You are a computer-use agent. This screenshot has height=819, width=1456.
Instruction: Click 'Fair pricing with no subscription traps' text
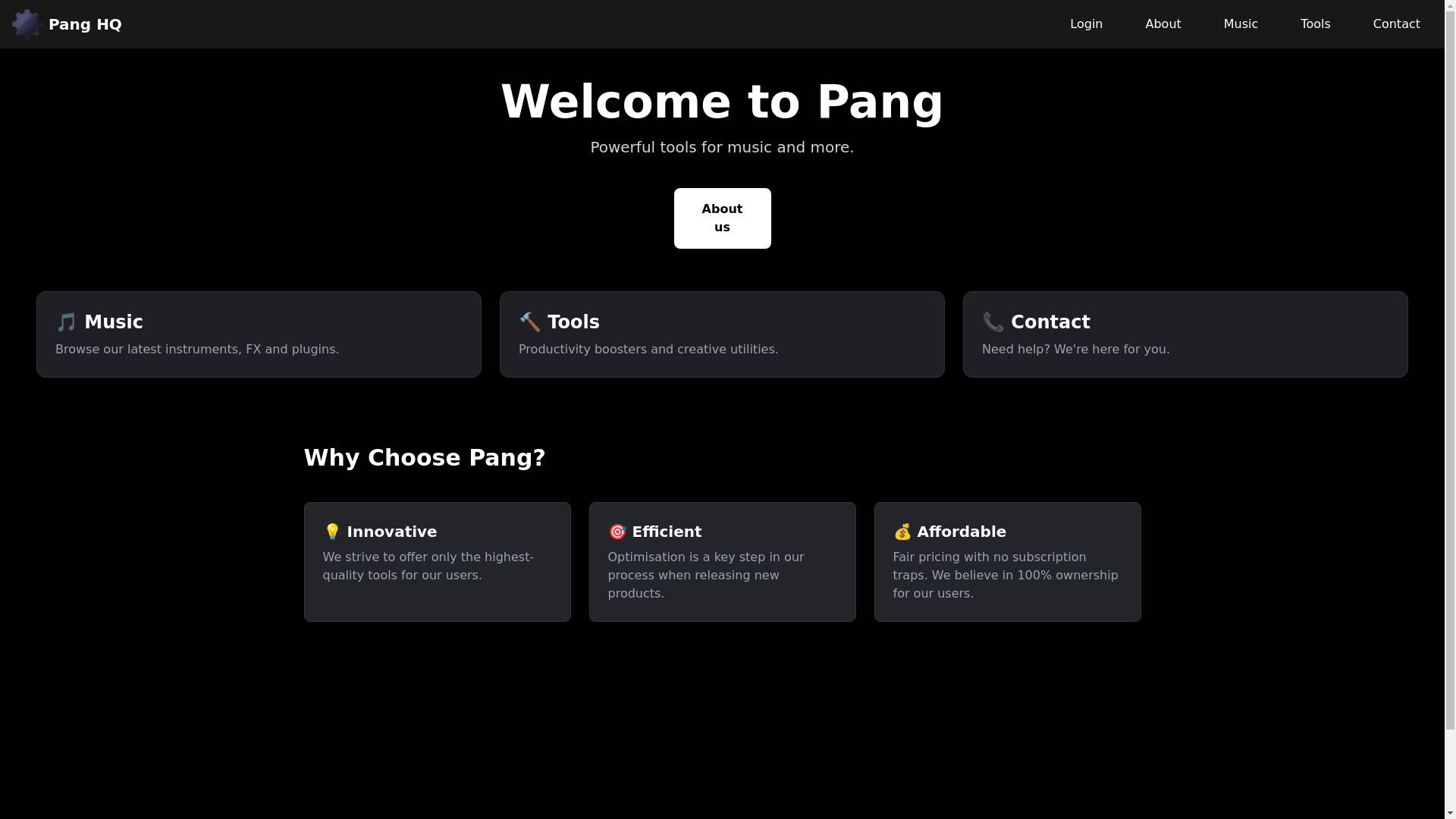point(1006,576)
